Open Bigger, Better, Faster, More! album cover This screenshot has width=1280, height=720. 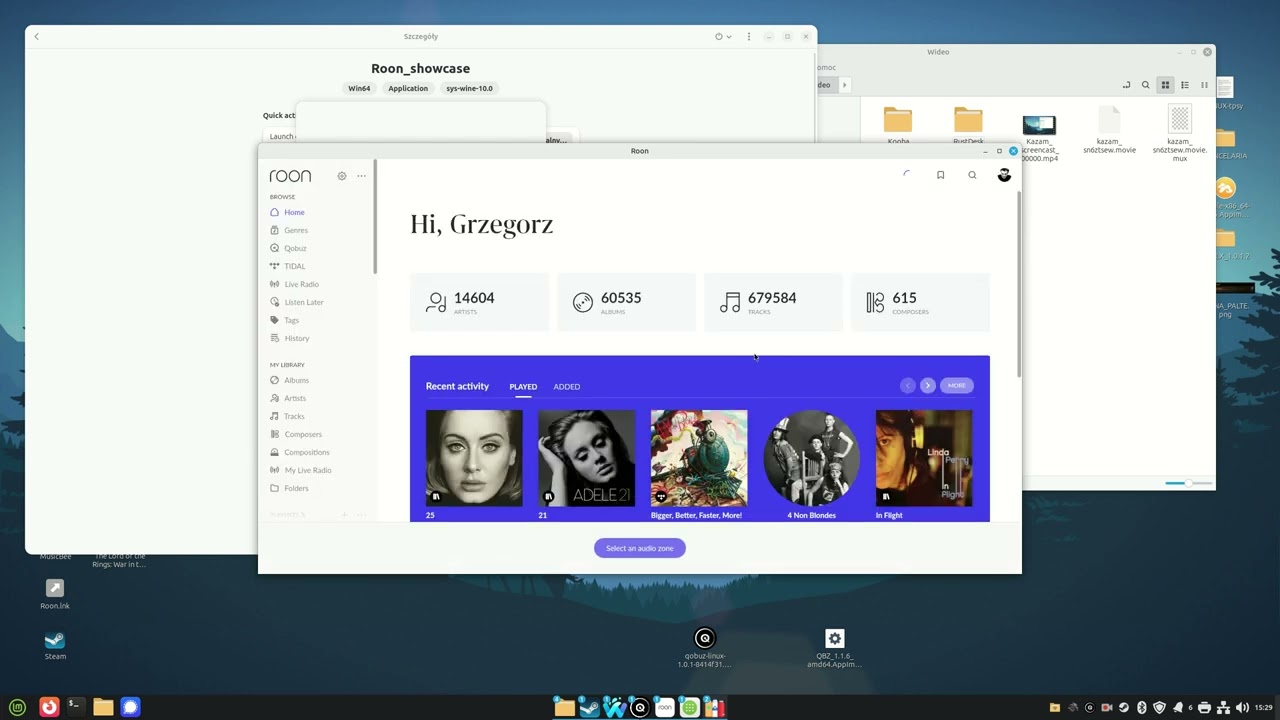pos(699,458)
